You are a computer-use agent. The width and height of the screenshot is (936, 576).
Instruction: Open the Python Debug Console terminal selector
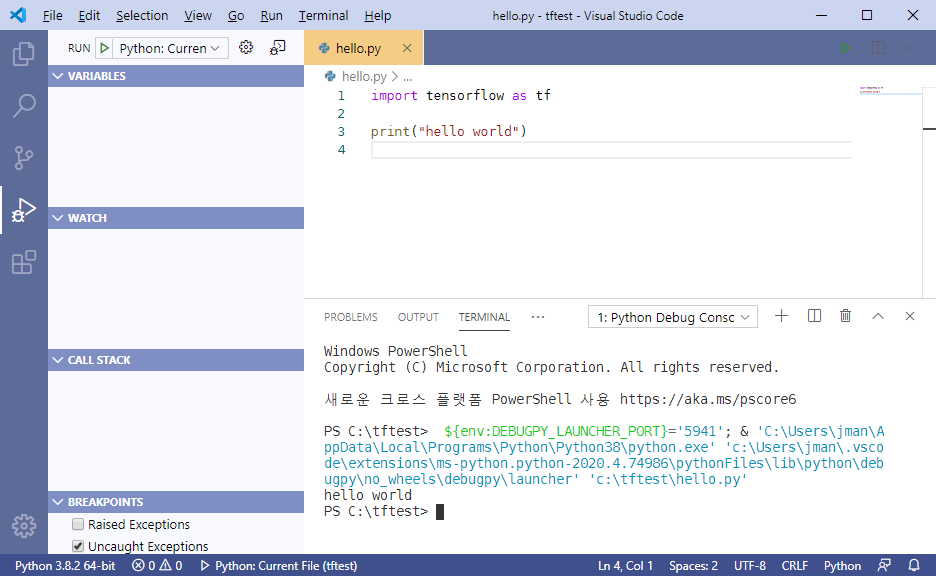[673, 317]
